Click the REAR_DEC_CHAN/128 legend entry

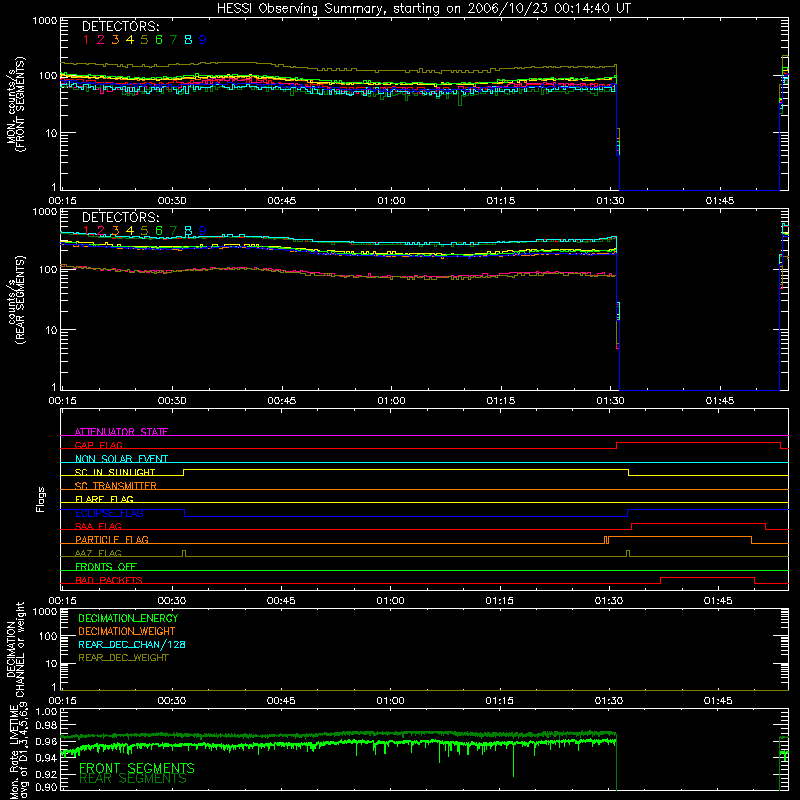coord(132,644)
